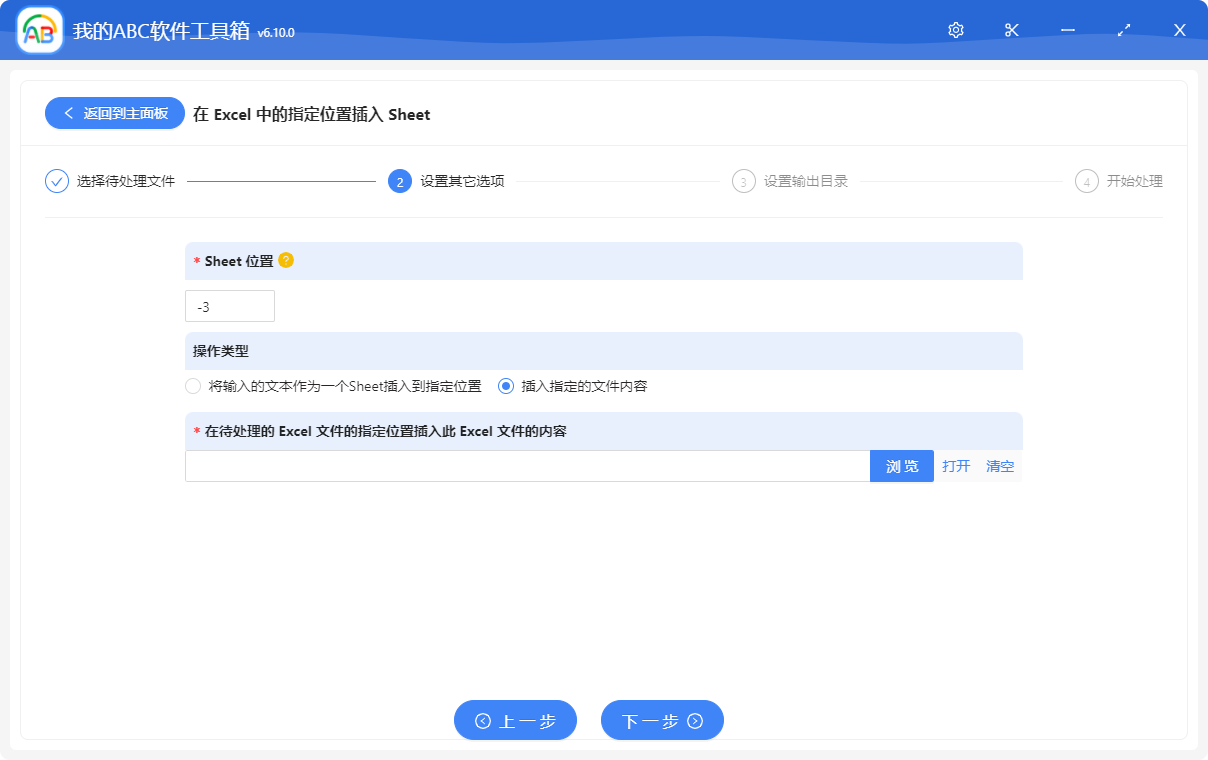Click the scissors icon in title bar
1208x760 pixels.
(x=1011, y=30)
